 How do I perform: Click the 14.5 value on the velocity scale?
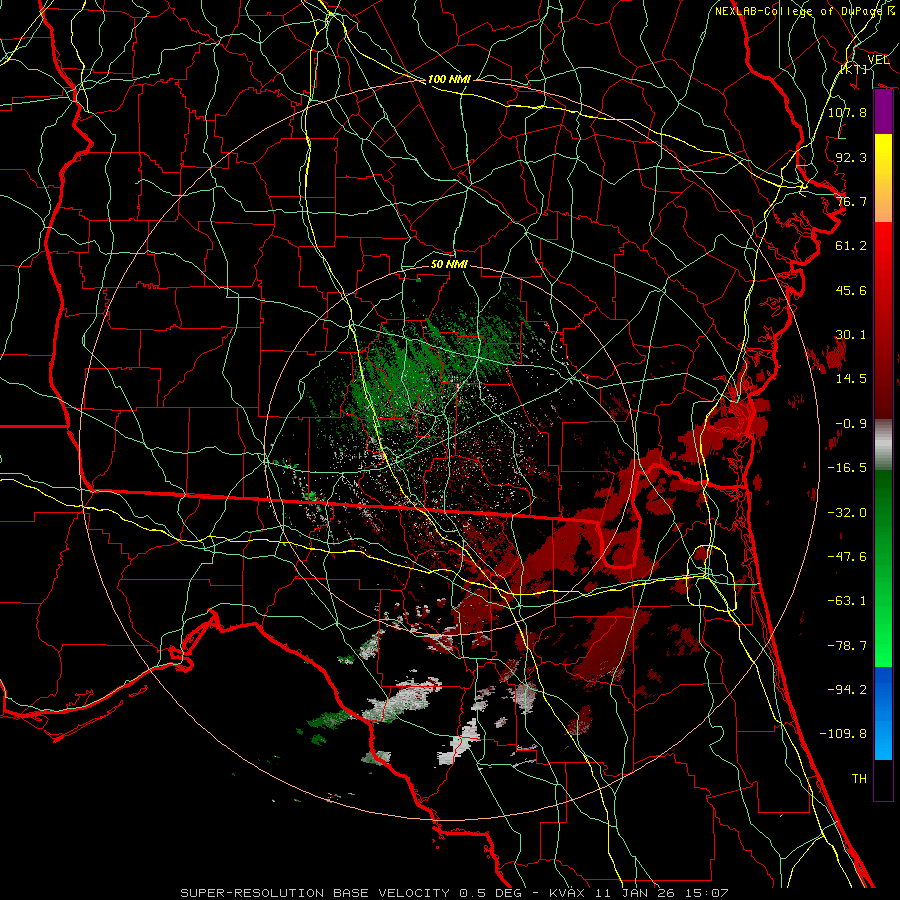click(x=851, y=379)
